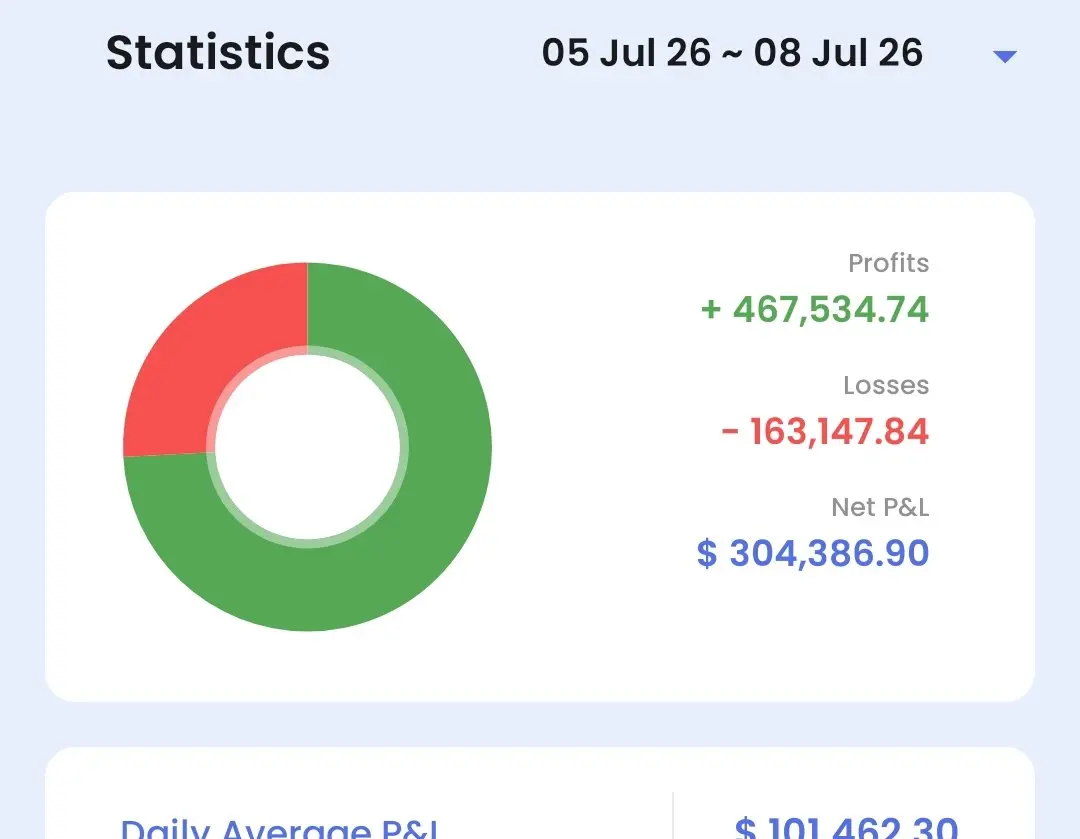This screenshot has width=1080, height=839.
Task: Tap the dollar sign before net P&L amount
Action: point(707,553)
